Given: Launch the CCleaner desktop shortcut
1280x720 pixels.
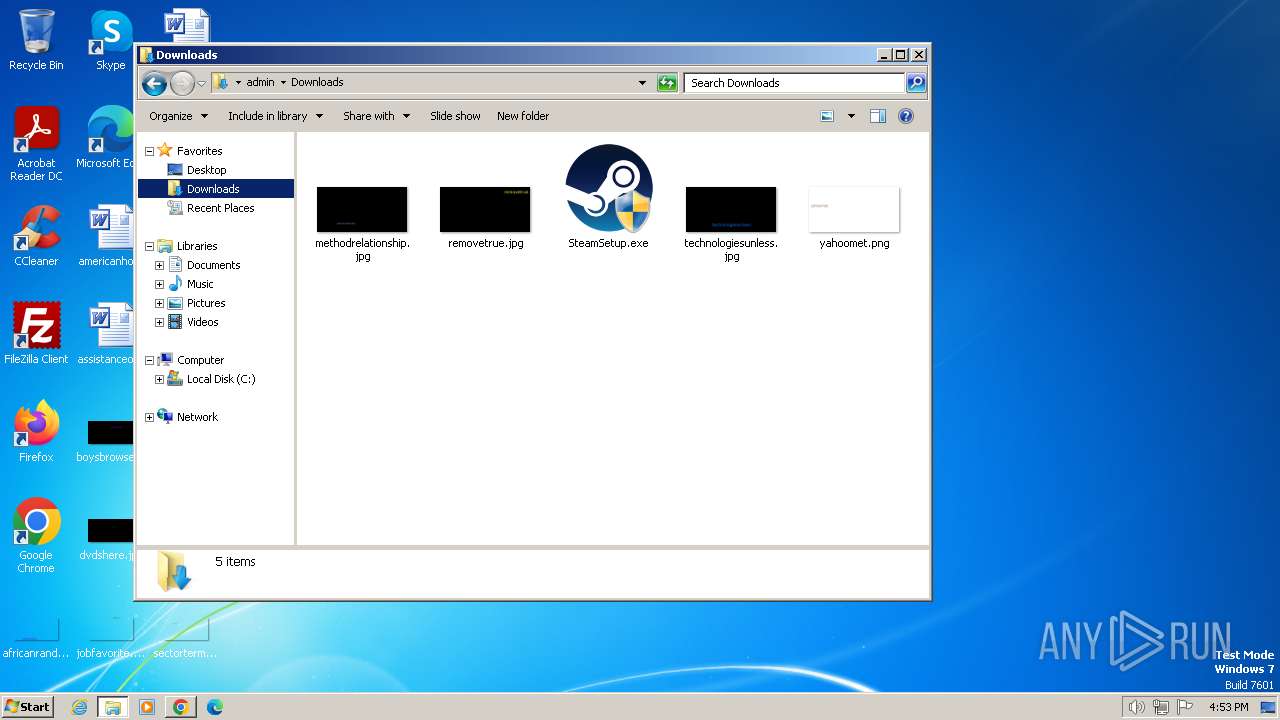Looking at the screenshot, I should (36, 236).
